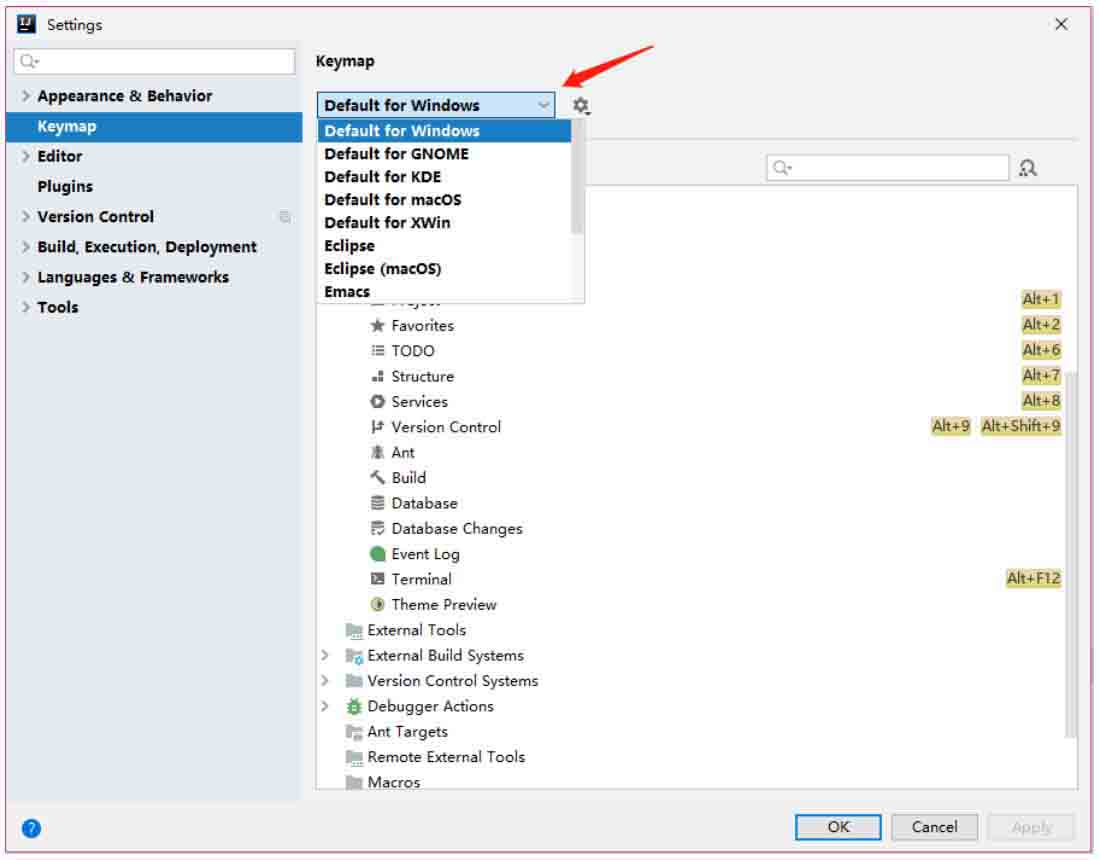Click the Services icon
The height and width of the screenshot is (860, 1099).
(x=377, y=402)
